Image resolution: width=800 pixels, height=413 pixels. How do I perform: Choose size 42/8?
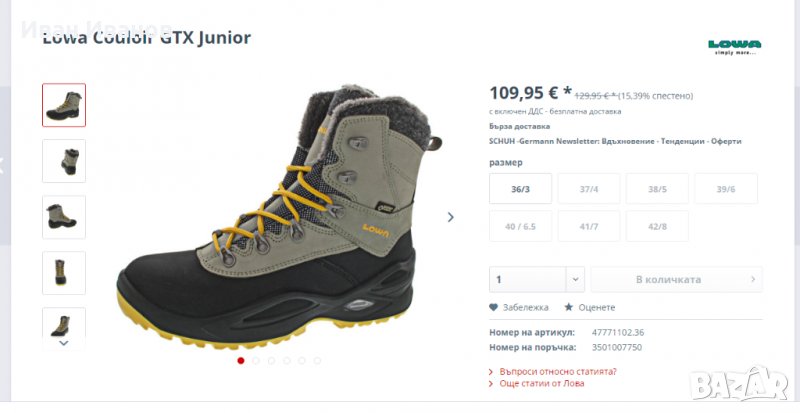pyautogui.click(x=657, y=226)
